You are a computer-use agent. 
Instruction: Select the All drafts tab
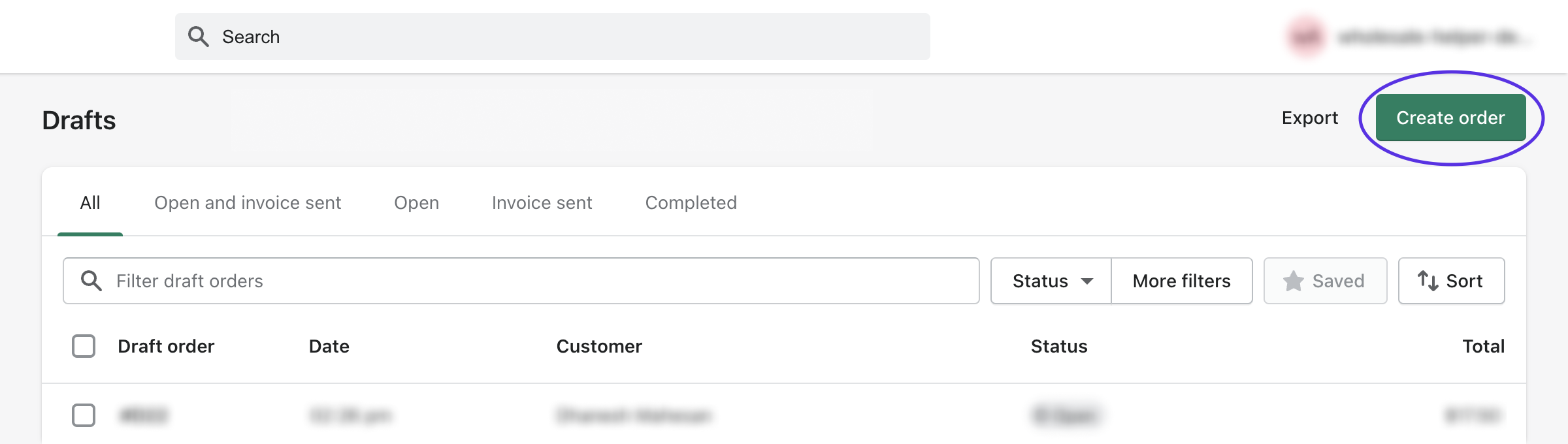[x=90, y=202]
